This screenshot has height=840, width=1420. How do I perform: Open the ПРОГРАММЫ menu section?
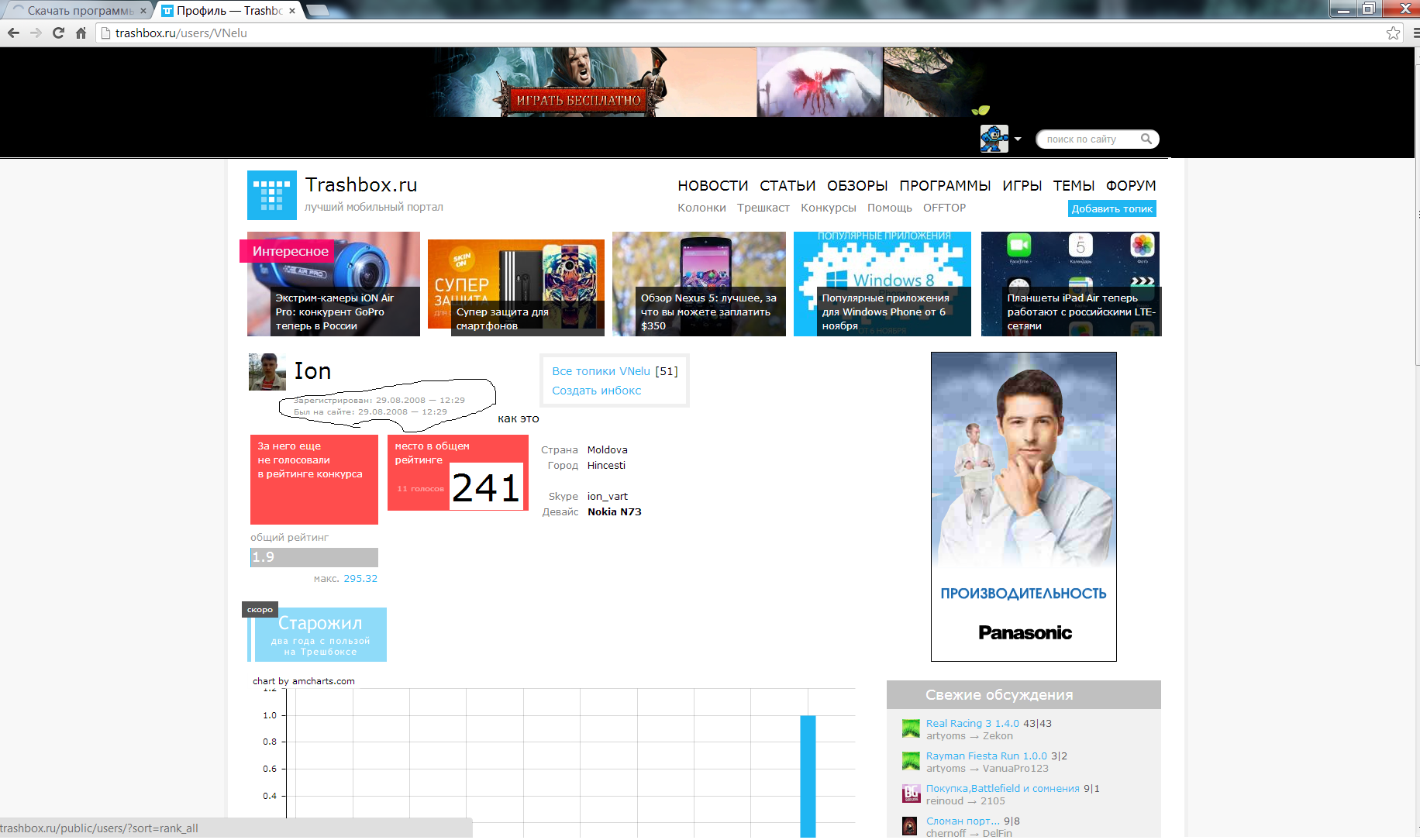(x=945, y=186)
